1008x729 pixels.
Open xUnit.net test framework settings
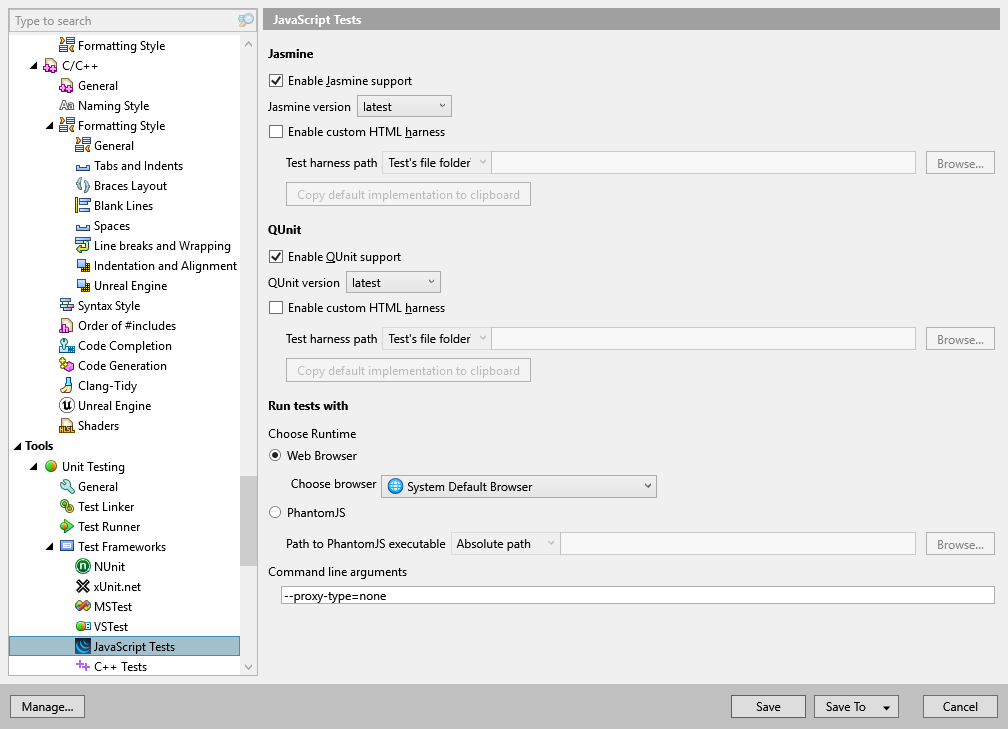pyautogui.click(x=81, y=586)
